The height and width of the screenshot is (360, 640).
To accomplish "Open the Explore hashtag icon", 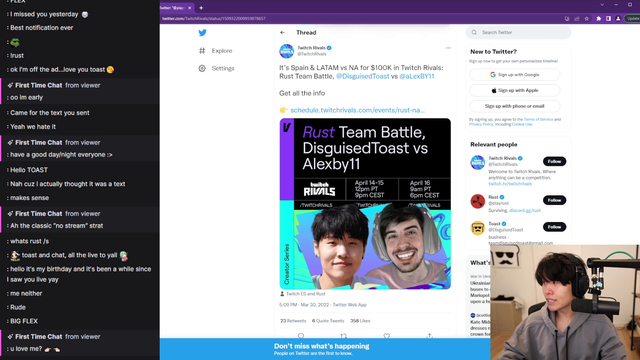I will click(202, 51).
